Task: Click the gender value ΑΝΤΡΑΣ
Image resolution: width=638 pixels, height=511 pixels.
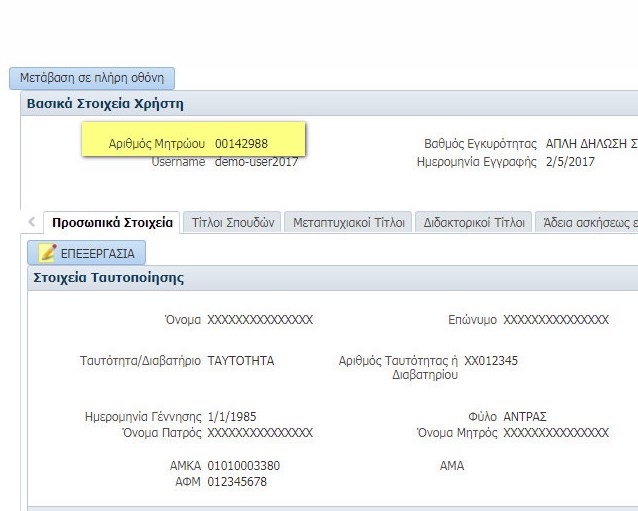Action: 525,417
